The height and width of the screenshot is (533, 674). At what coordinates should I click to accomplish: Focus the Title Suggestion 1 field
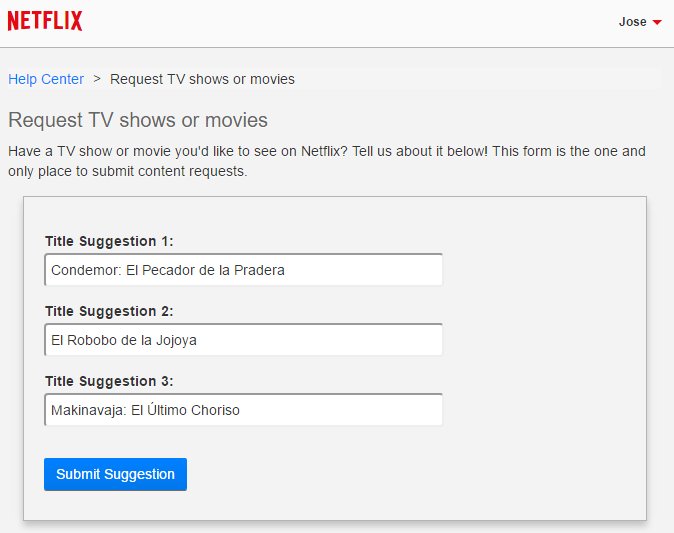pos(244,270)
